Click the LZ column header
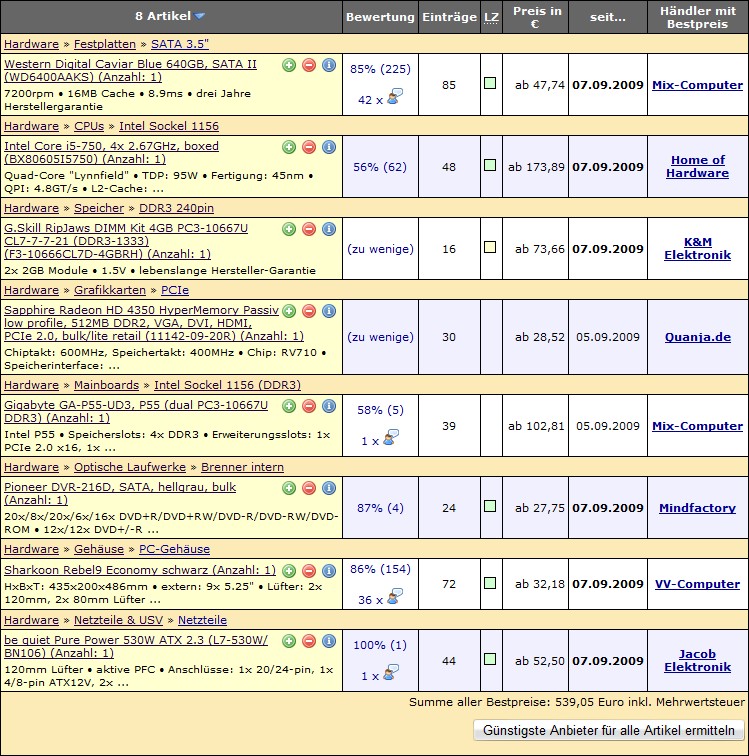The image size is (749, 756). point(491,17)
